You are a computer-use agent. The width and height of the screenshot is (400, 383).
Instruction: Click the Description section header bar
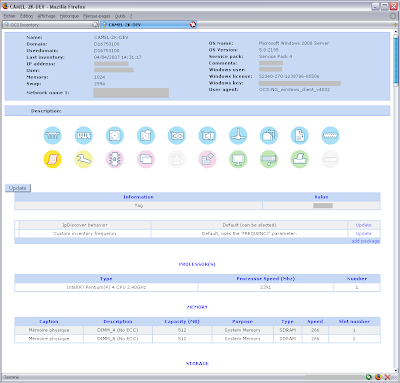point(197,111)
